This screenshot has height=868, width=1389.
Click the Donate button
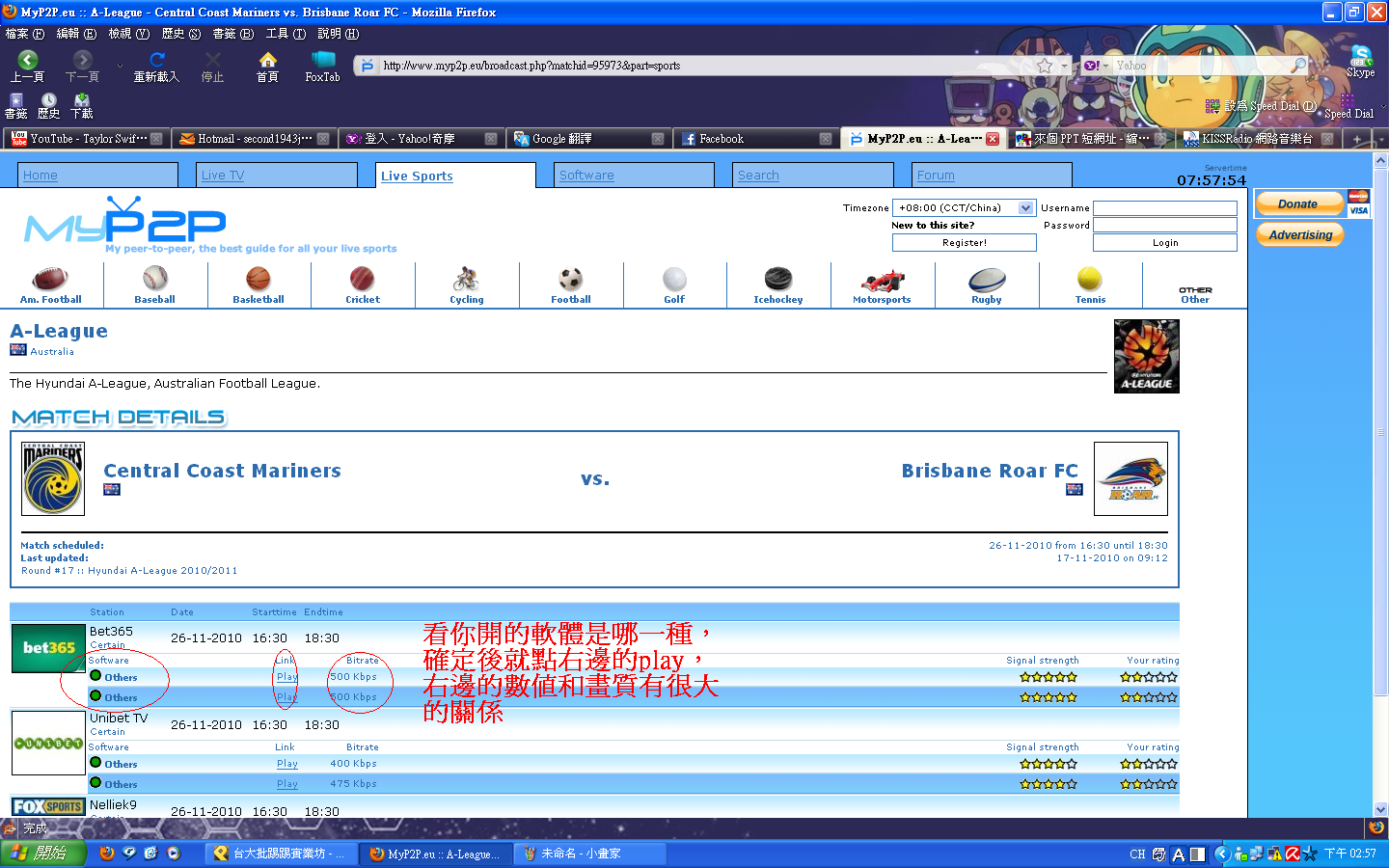1298,203
